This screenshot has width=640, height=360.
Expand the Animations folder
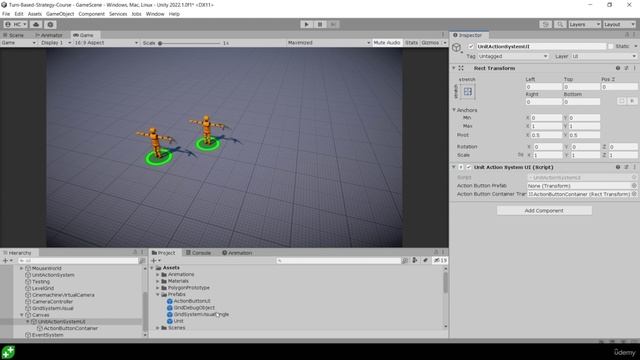pos(158,275)
